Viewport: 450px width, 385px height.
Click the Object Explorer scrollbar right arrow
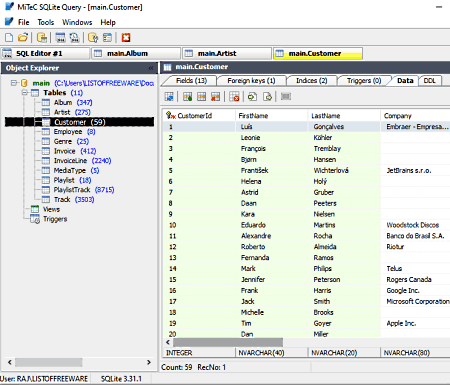tap(149, 362)
